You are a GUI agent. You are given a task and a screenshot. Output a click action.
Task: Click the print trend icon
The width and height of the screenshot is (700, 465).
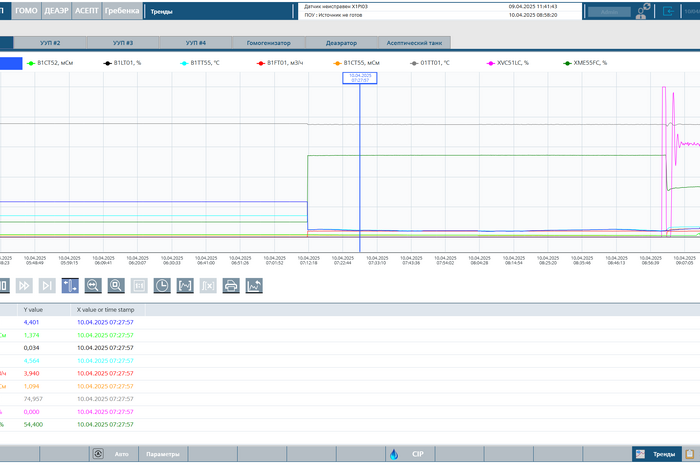click(x=231, y=286)
